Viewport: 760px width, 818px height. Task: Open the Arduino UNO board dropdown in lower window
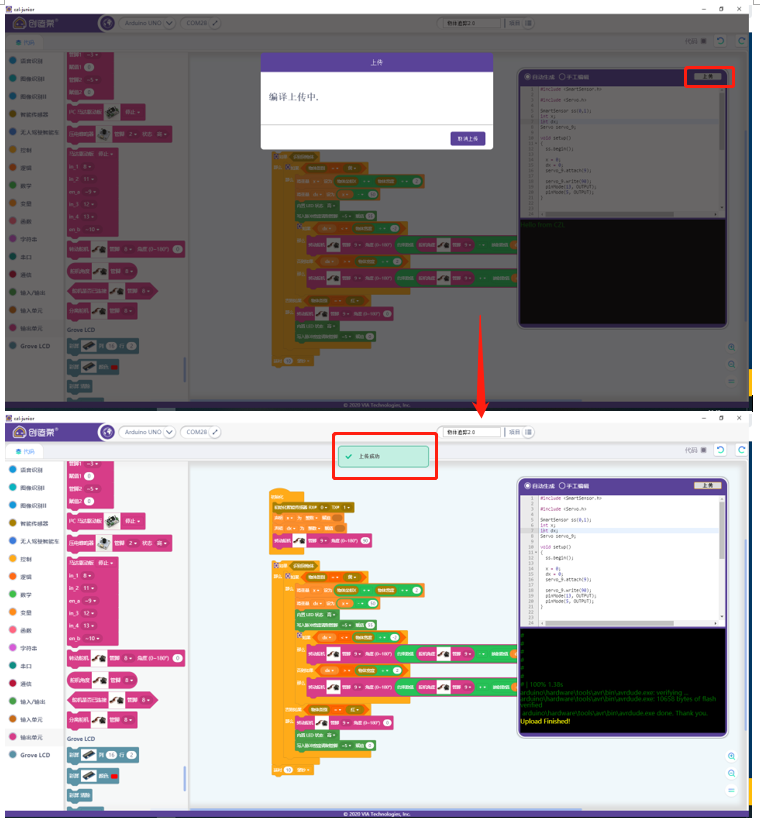pos(147,432)
